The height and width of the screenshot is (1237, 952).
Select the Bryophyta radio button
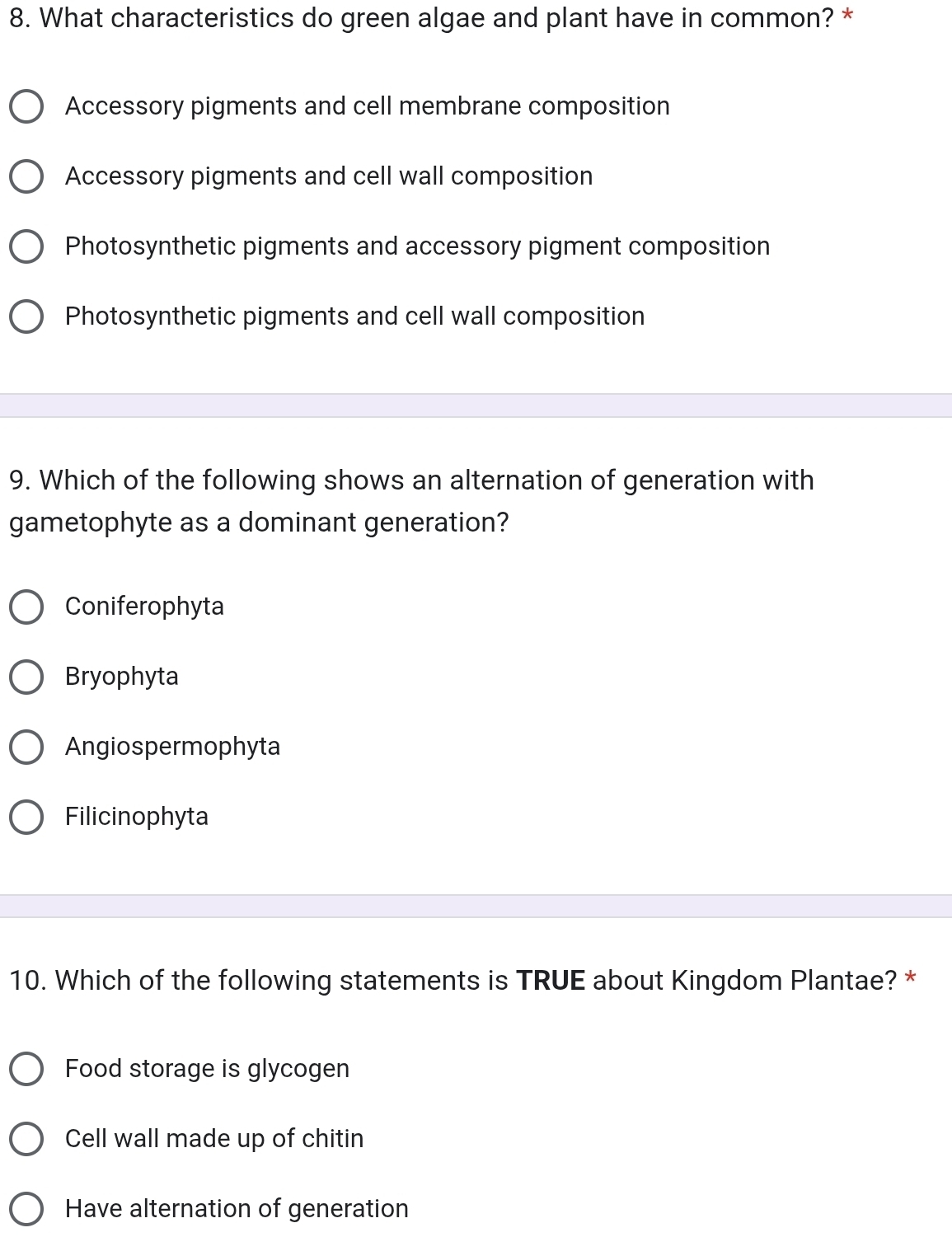coord(26,677)
